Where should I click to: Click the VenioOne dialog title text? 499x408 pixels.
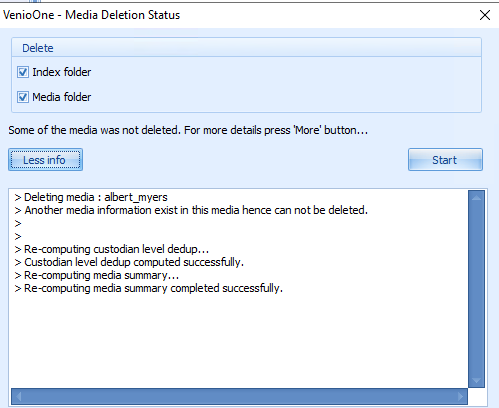(92, 15)
